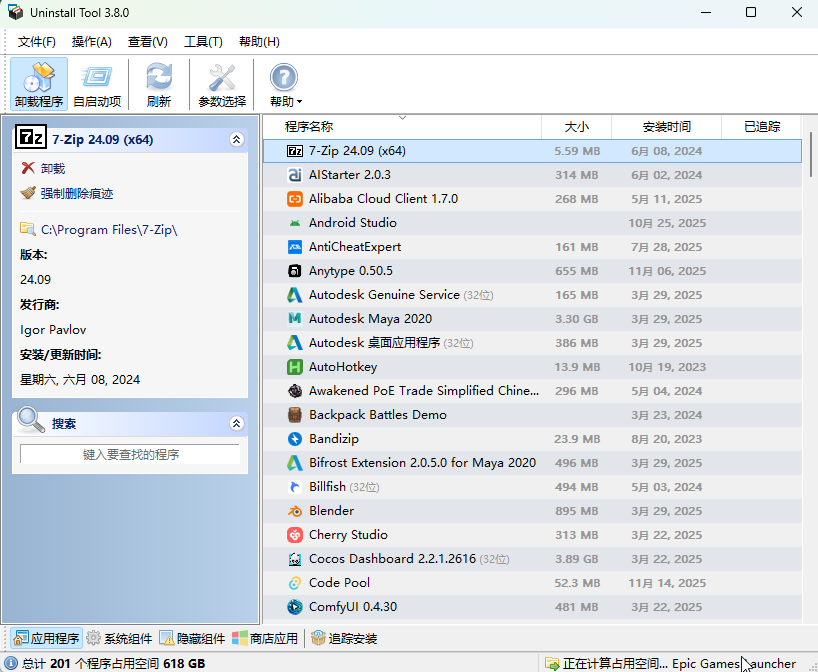Select the Bifrost Extension for Maya icon
The width and height of the screenshot is (818, 672).
click(295, 463)
